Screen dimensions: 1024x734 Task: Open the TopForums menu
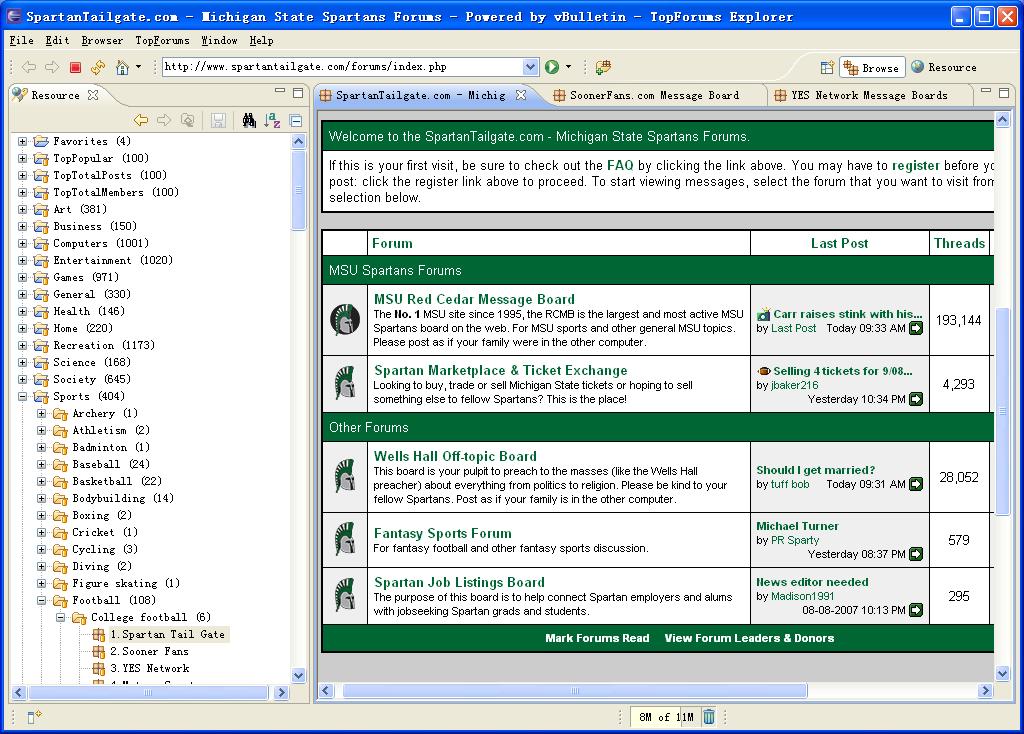click(162, 40)
